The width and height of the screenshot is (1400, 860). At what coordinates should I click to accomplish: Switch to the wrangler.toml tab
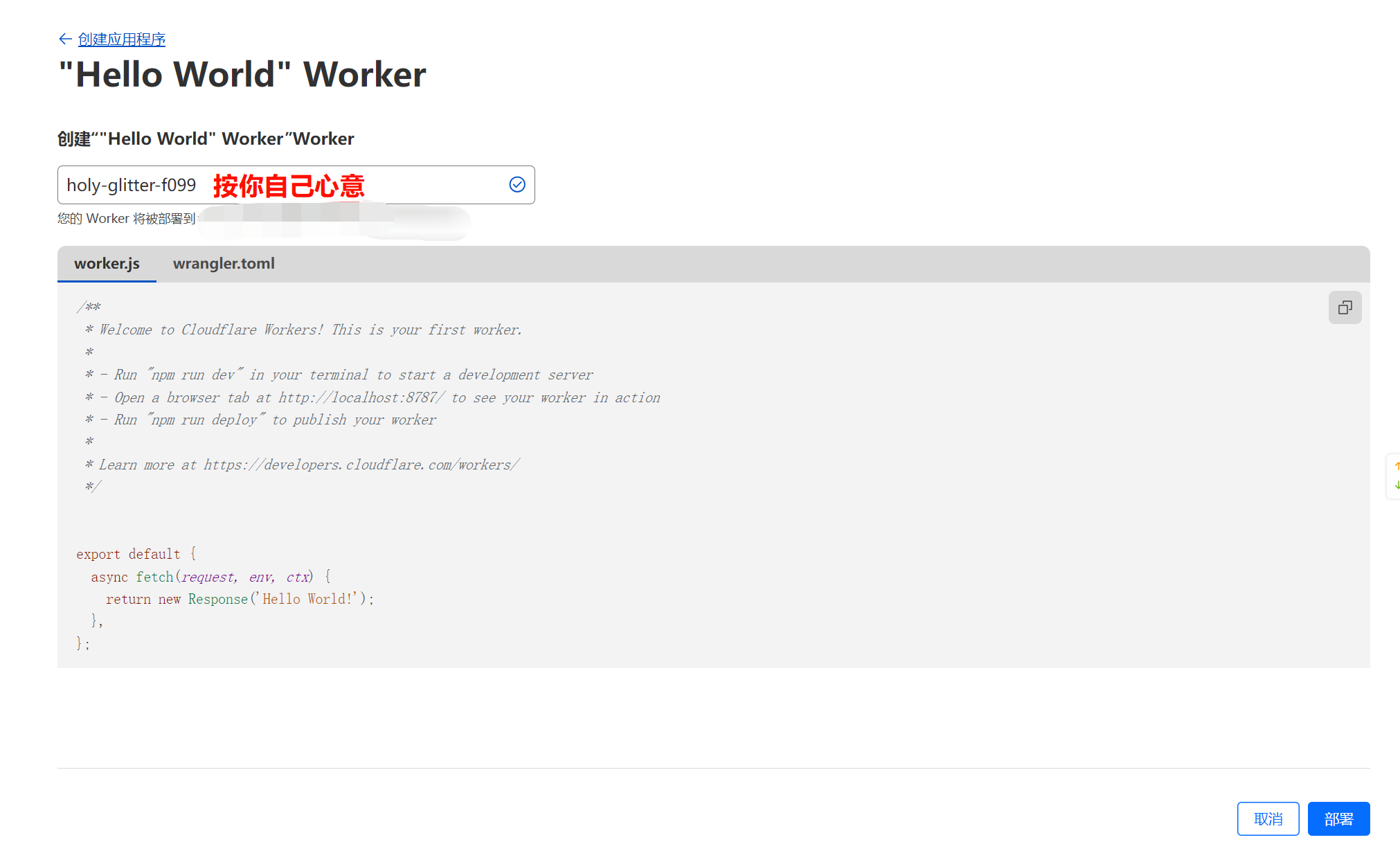tap(224, 264)
